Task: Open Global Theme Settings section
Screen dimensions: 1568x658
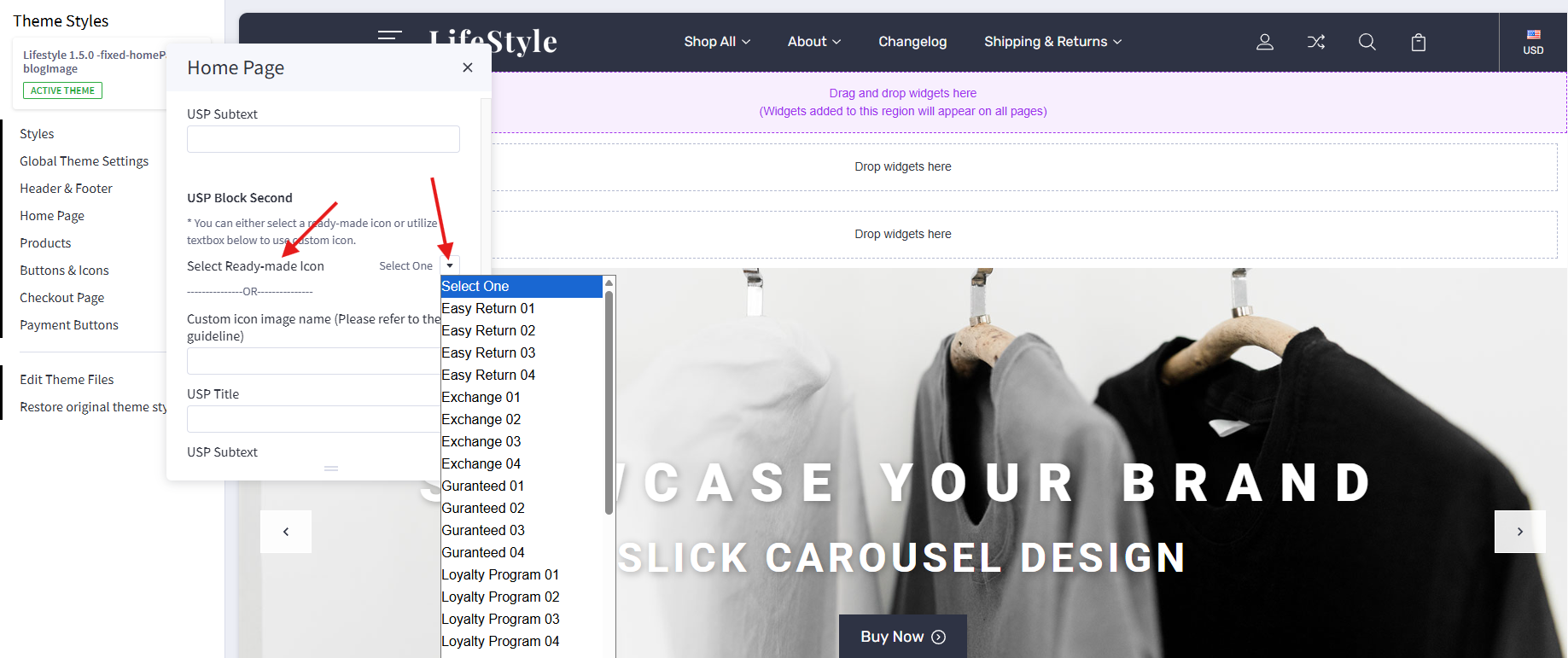Action: tap(84, 161)
